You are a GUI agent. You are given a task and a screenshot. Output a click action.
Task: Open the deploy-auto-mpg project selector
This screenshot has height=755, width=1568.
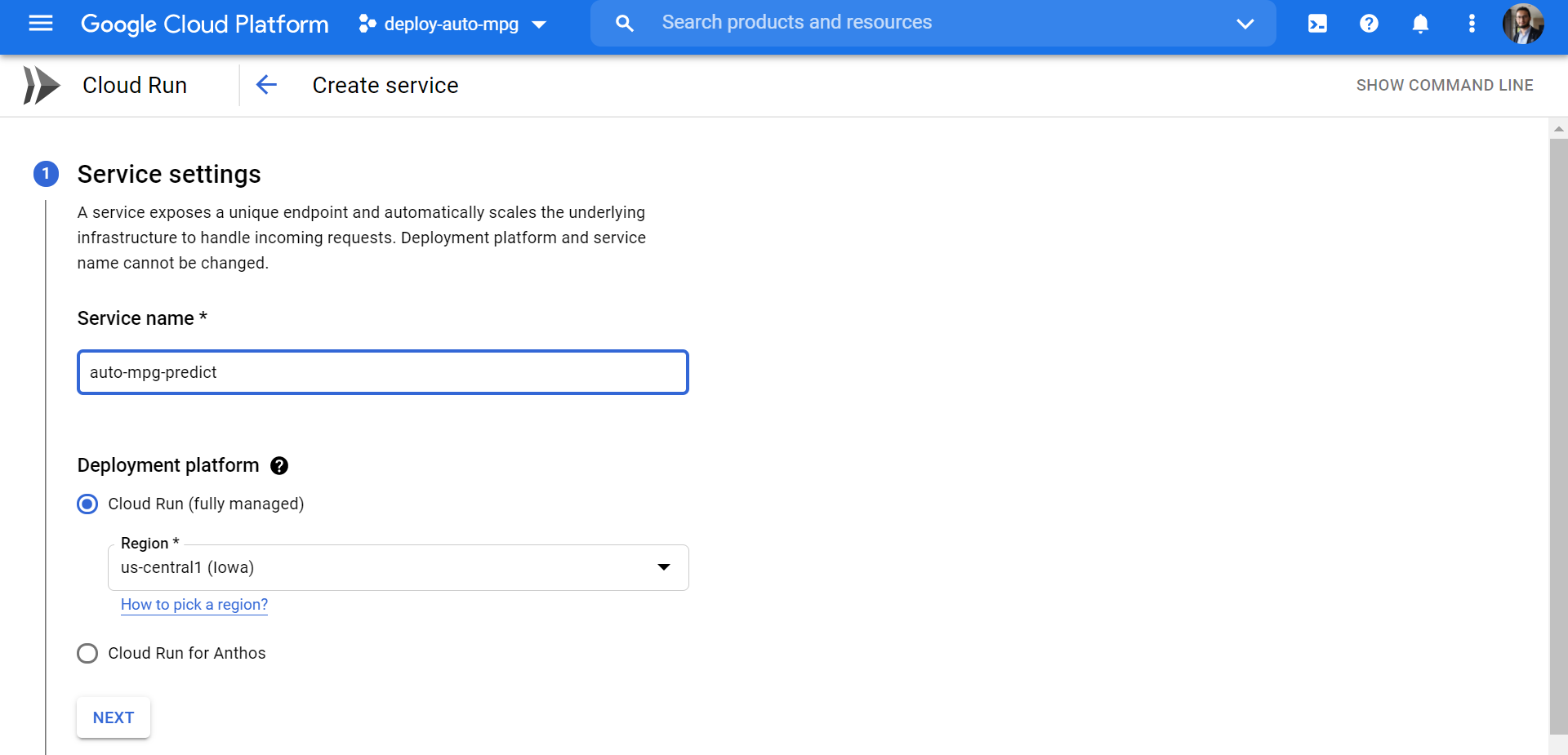452,24
